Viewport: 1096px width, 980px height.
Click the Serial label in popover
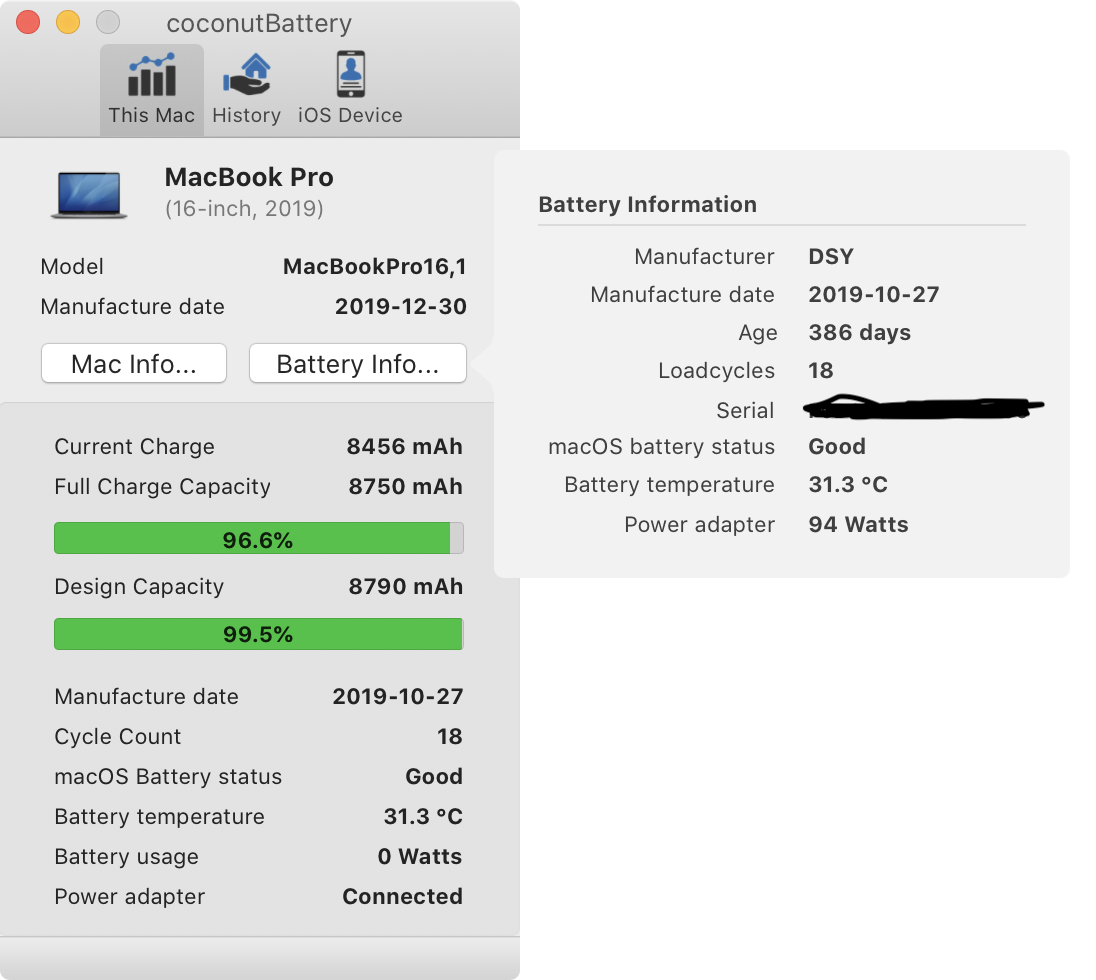tap(745, 410)
